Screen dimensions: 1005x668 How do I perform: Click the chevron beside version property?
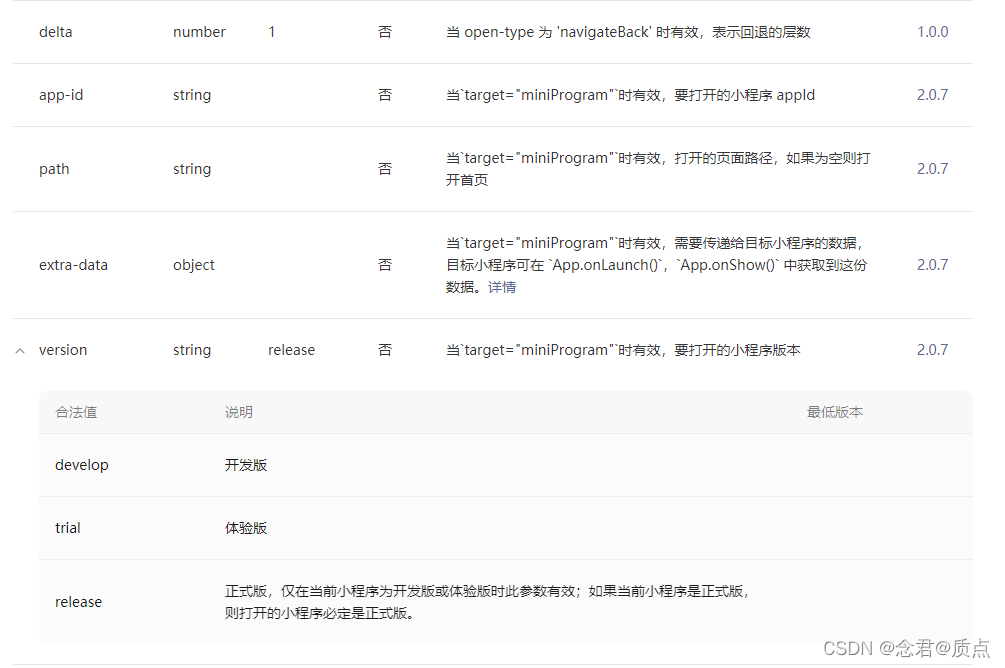pos(20,350)
